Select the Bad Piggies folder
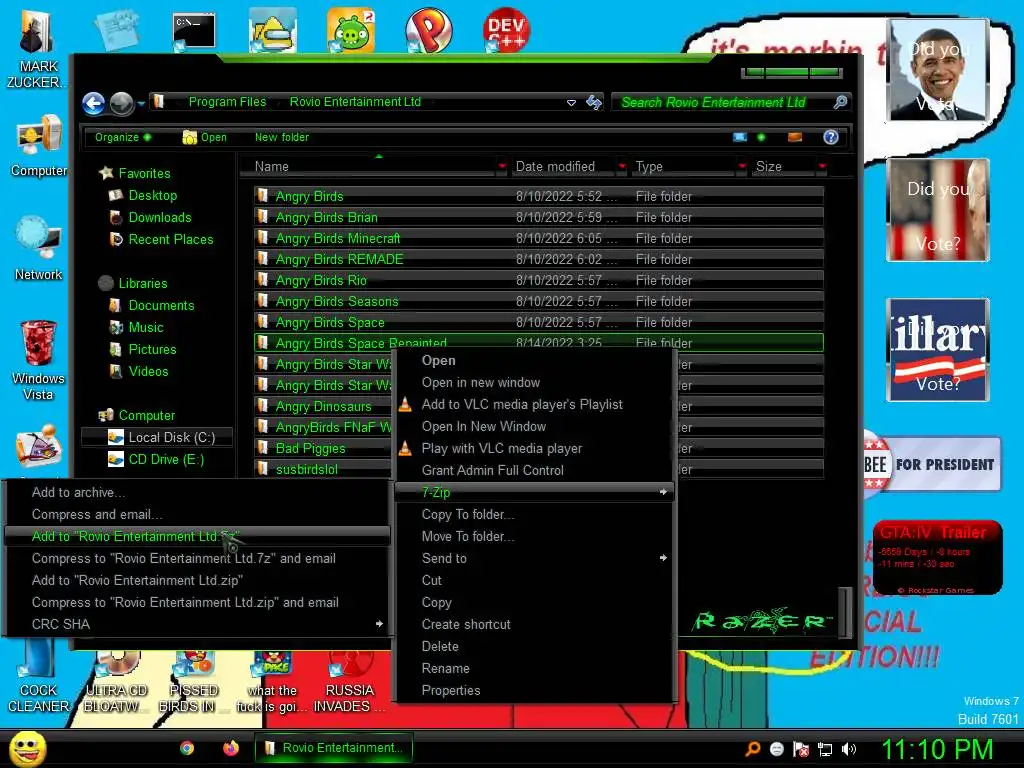 click(x=323, y=448)
